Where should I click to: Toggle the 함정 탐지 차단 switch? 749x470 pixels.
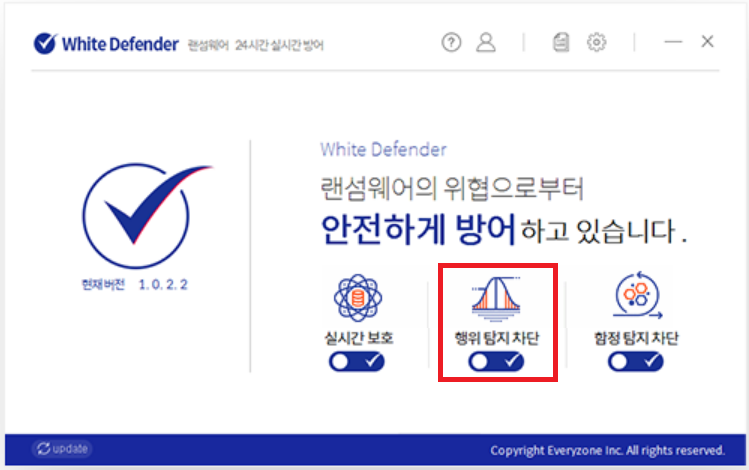coord(635,362)
